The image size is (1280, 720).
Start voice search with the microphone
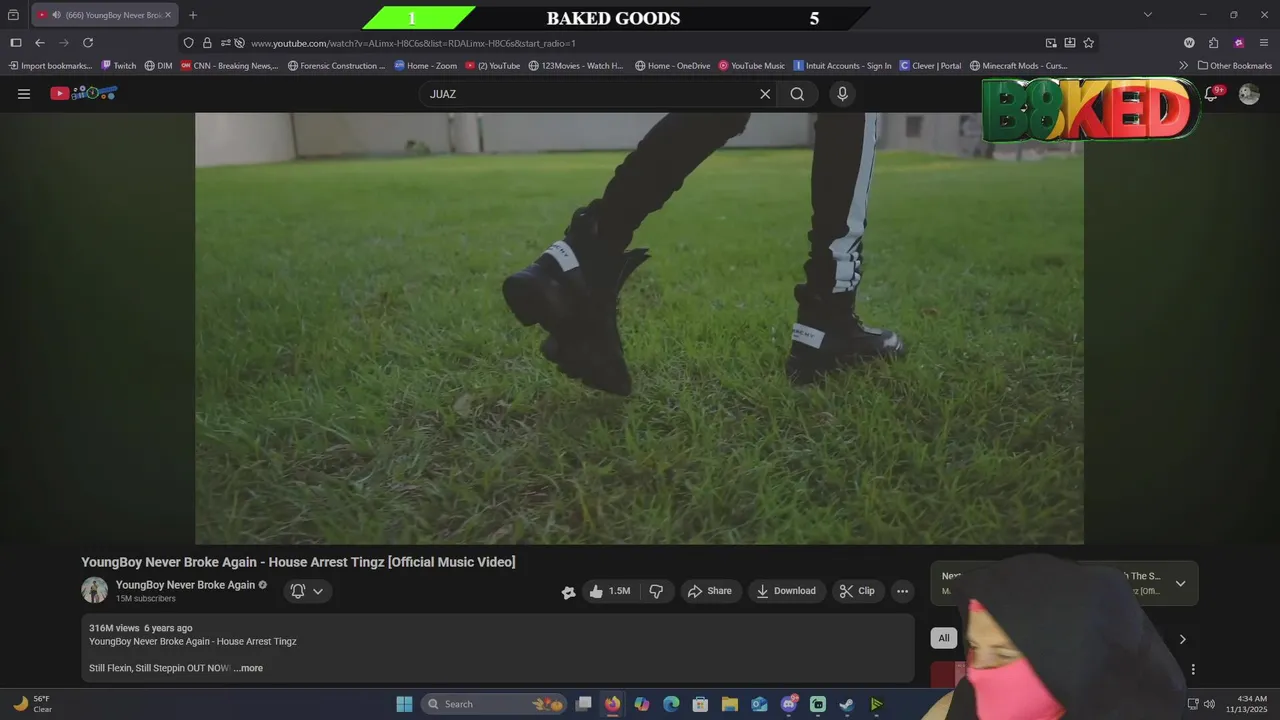pos(842,94)
